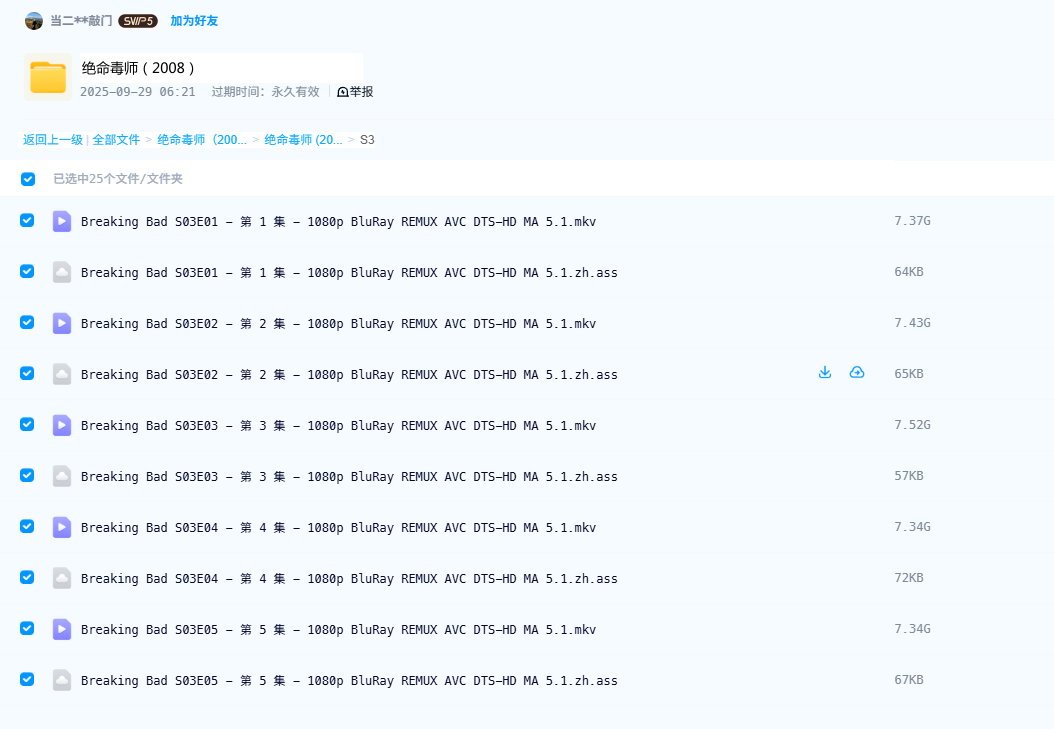
Task: Uncheck the S03E05 zh.ass checkbox
Action: [27, 680]
